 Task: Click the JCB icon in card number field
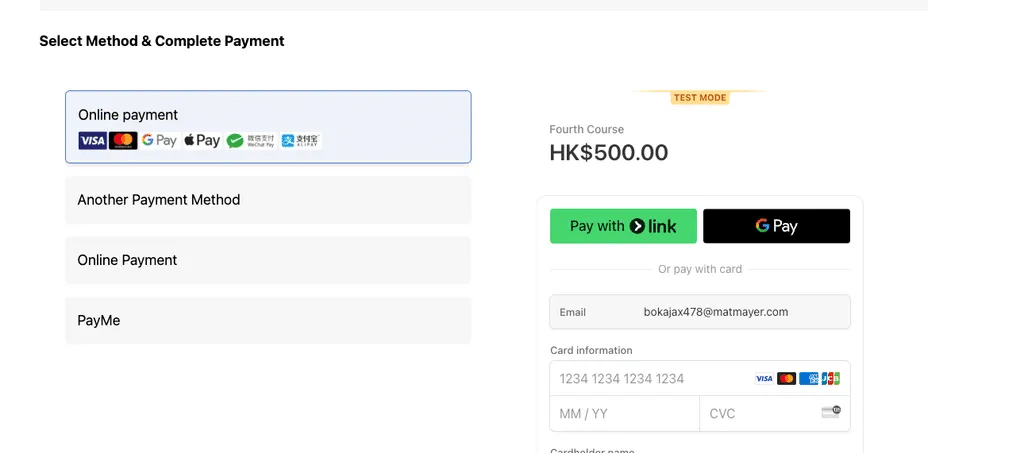coord(831,379)
